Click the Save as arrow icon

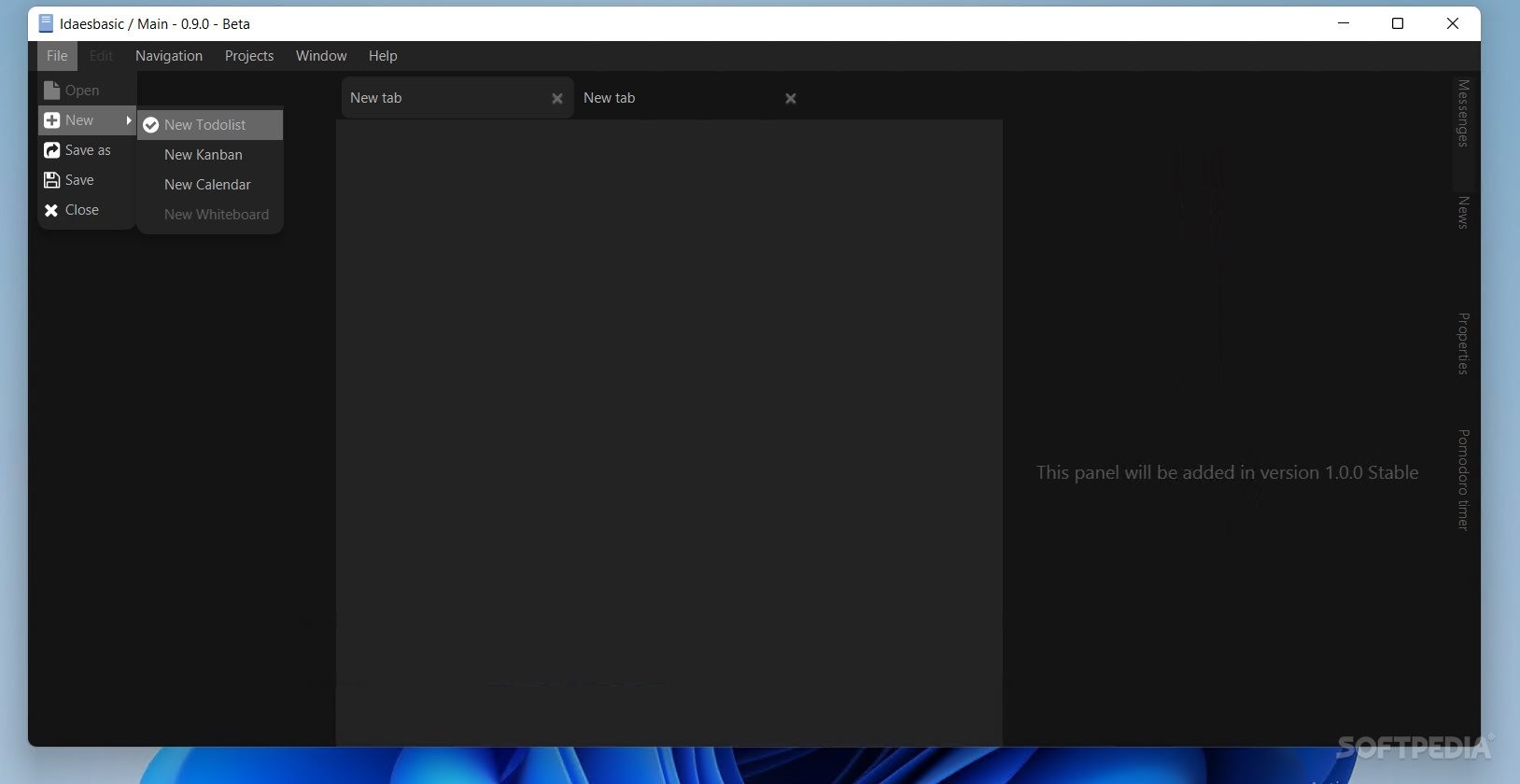pyautogui.click(x=51, y=150)
